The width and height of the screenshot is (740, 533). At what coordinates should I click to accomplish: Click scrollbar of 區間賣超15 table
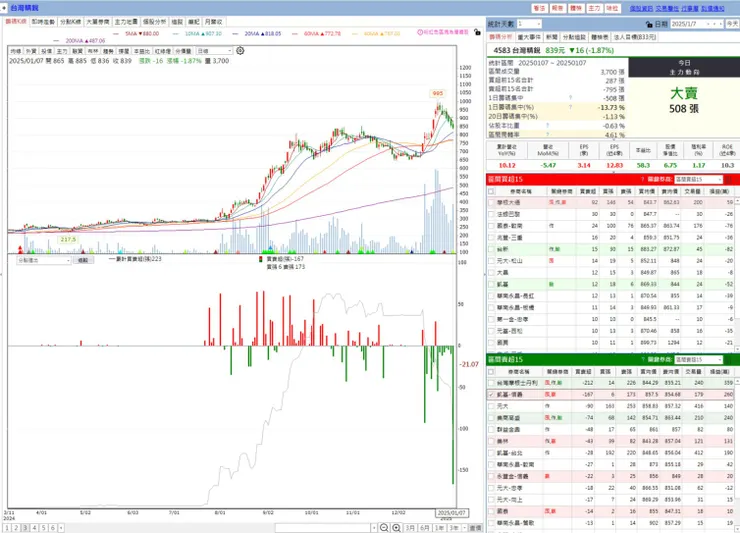pos(737,453)
